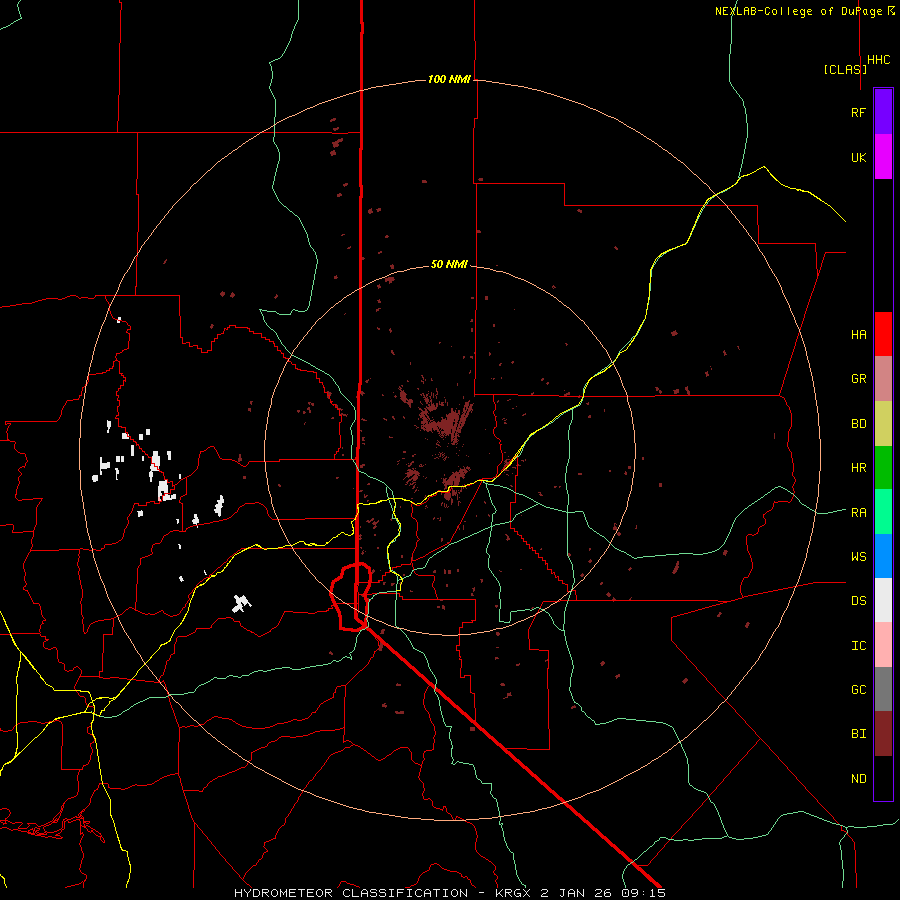Click the RF purple legend swatch
This screenshot has width=900, height=900.
883,112
